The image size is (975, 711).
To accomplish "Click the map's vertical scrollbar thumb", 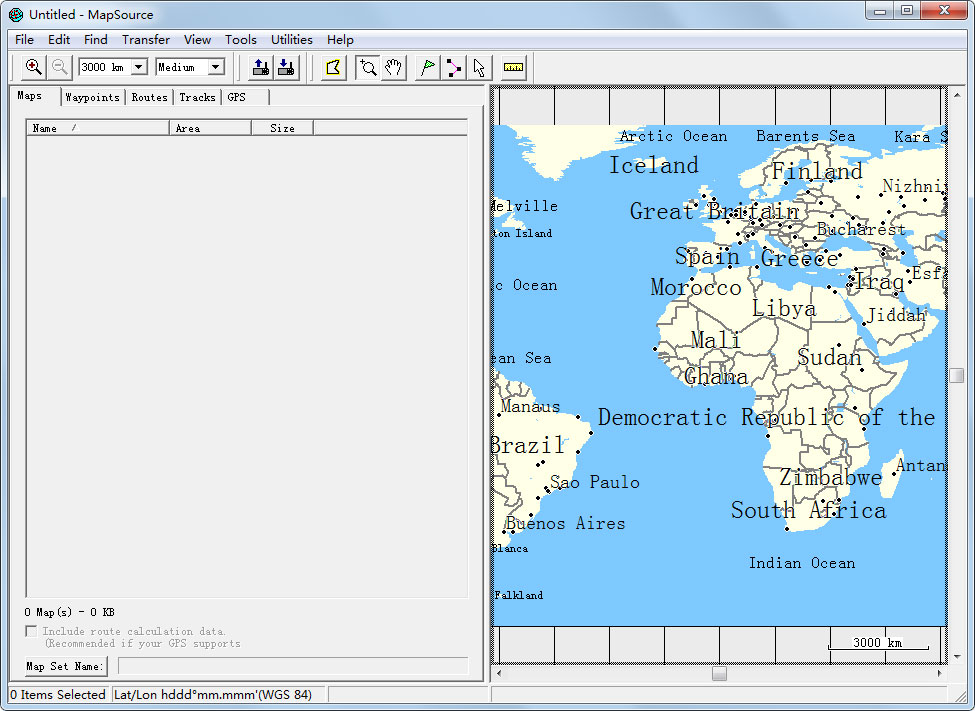I will tap(957, 375).
